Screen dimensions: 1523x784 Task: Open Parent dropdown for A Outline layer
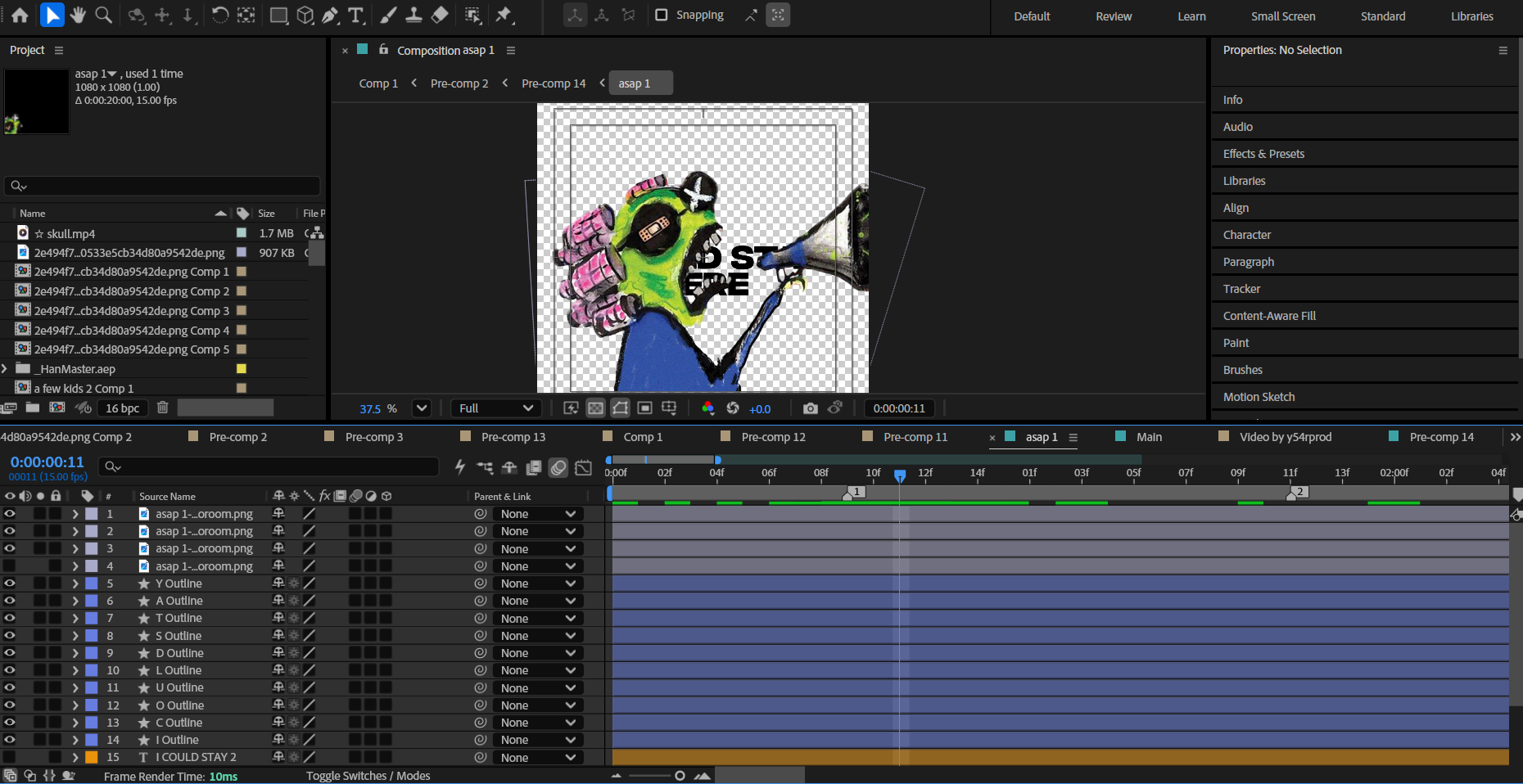click(x=538, y=601)
